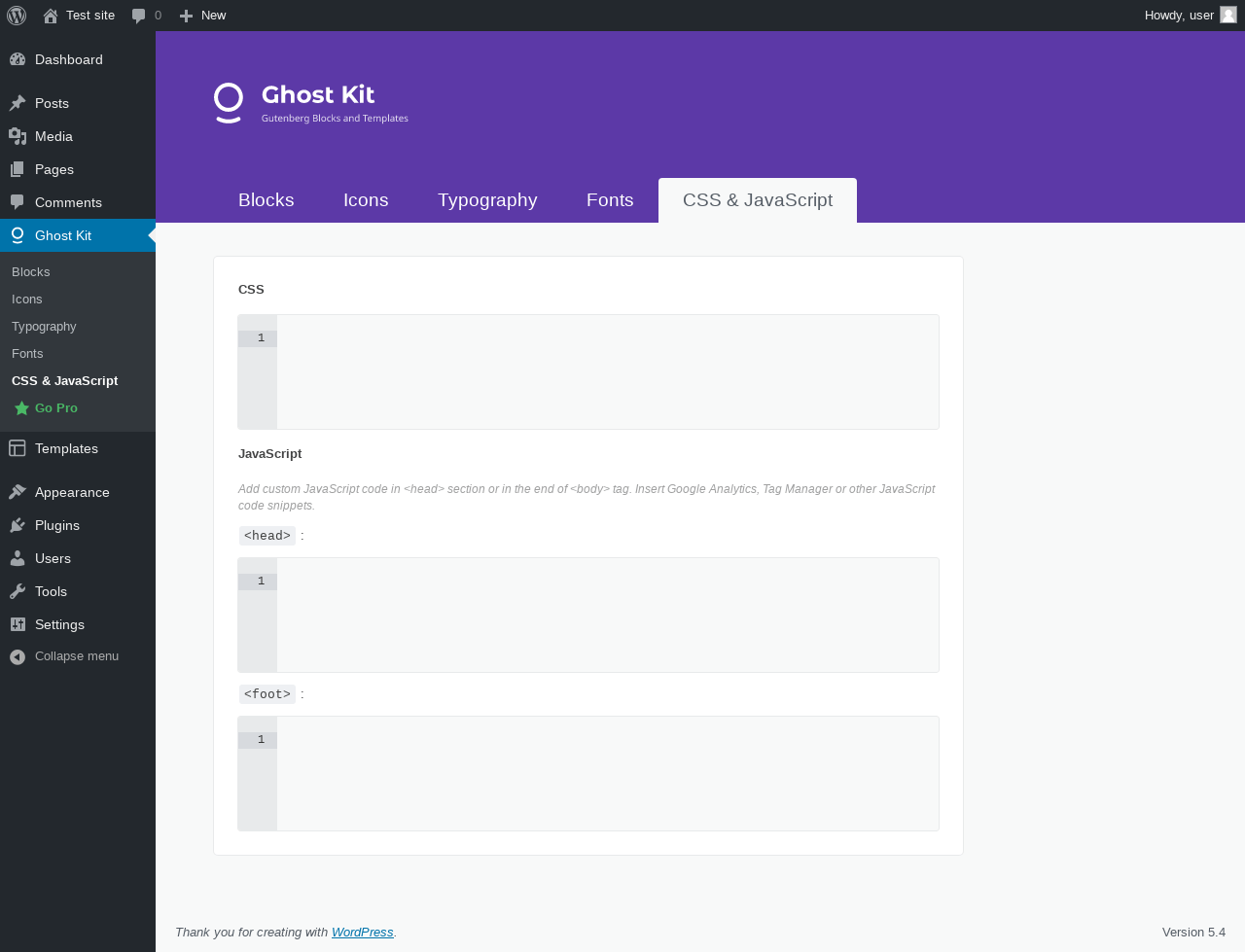Open Dashboard in the sidebar
The height and width of the screenshot is (952, 1245).
78,59
